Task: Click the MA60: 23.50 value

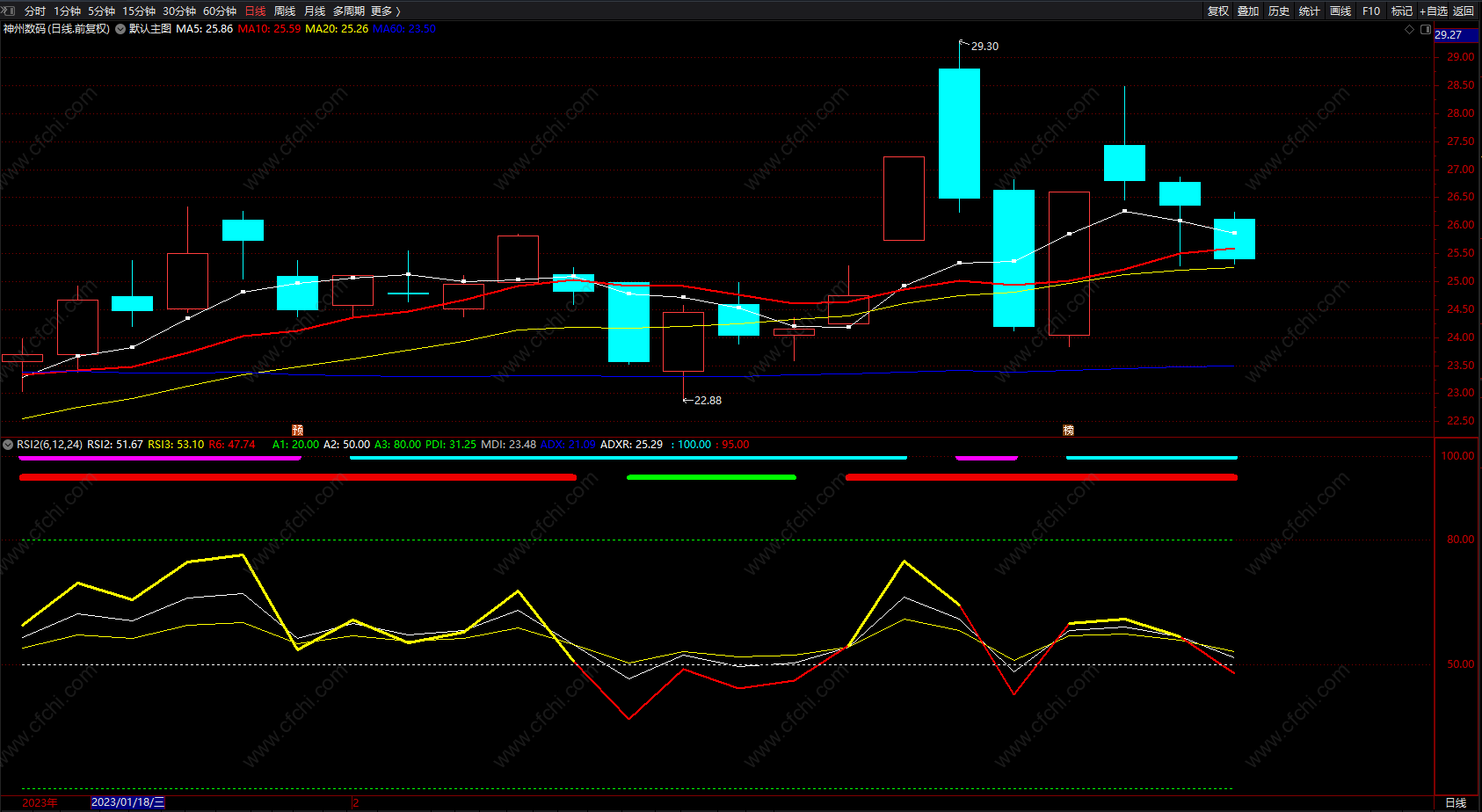Action: click(x=404, y=29)
